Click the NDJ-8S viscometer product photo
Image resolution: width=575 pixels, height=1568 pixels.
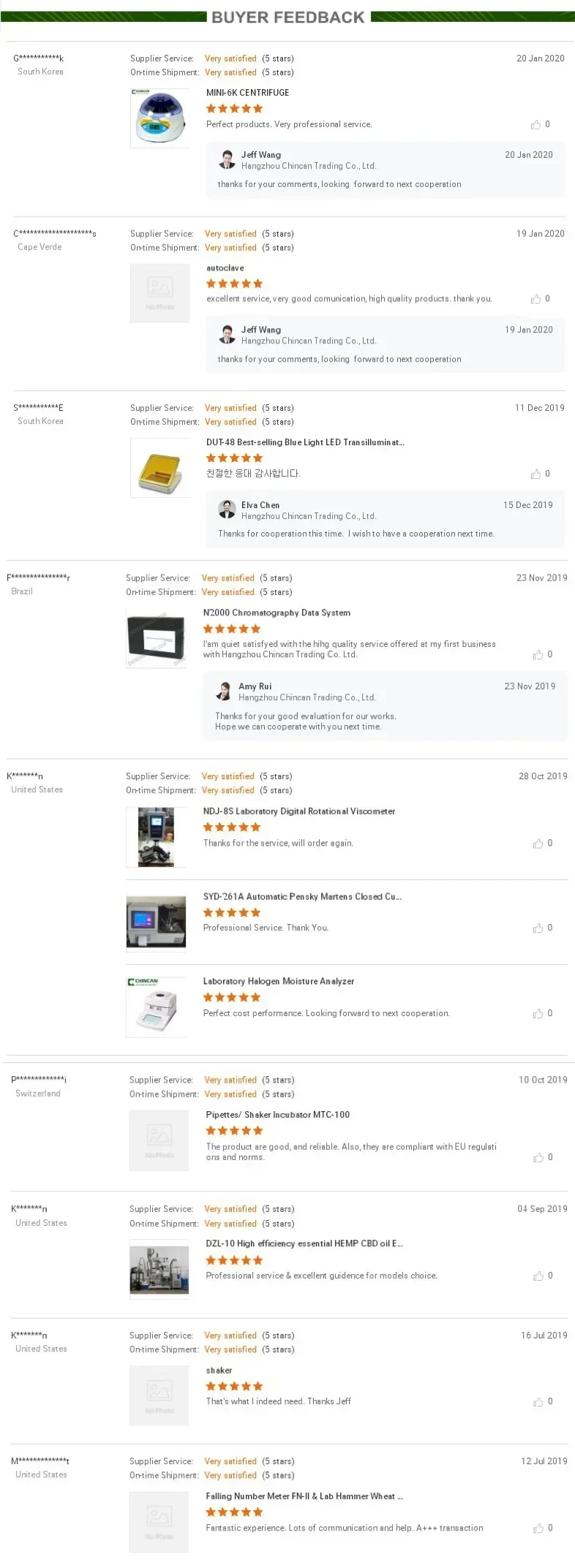point(156,837)
